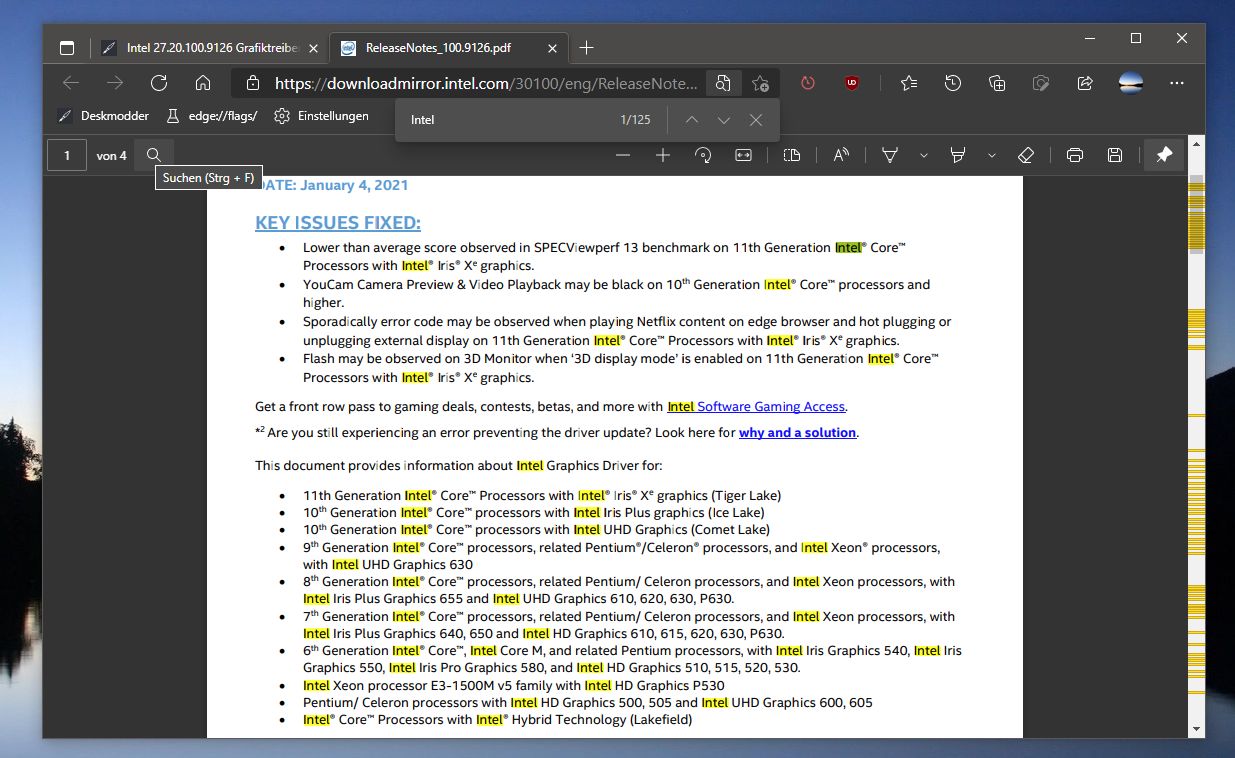Open the browser home page
The width and height of the screenshot is (1235, 758).
203,83
